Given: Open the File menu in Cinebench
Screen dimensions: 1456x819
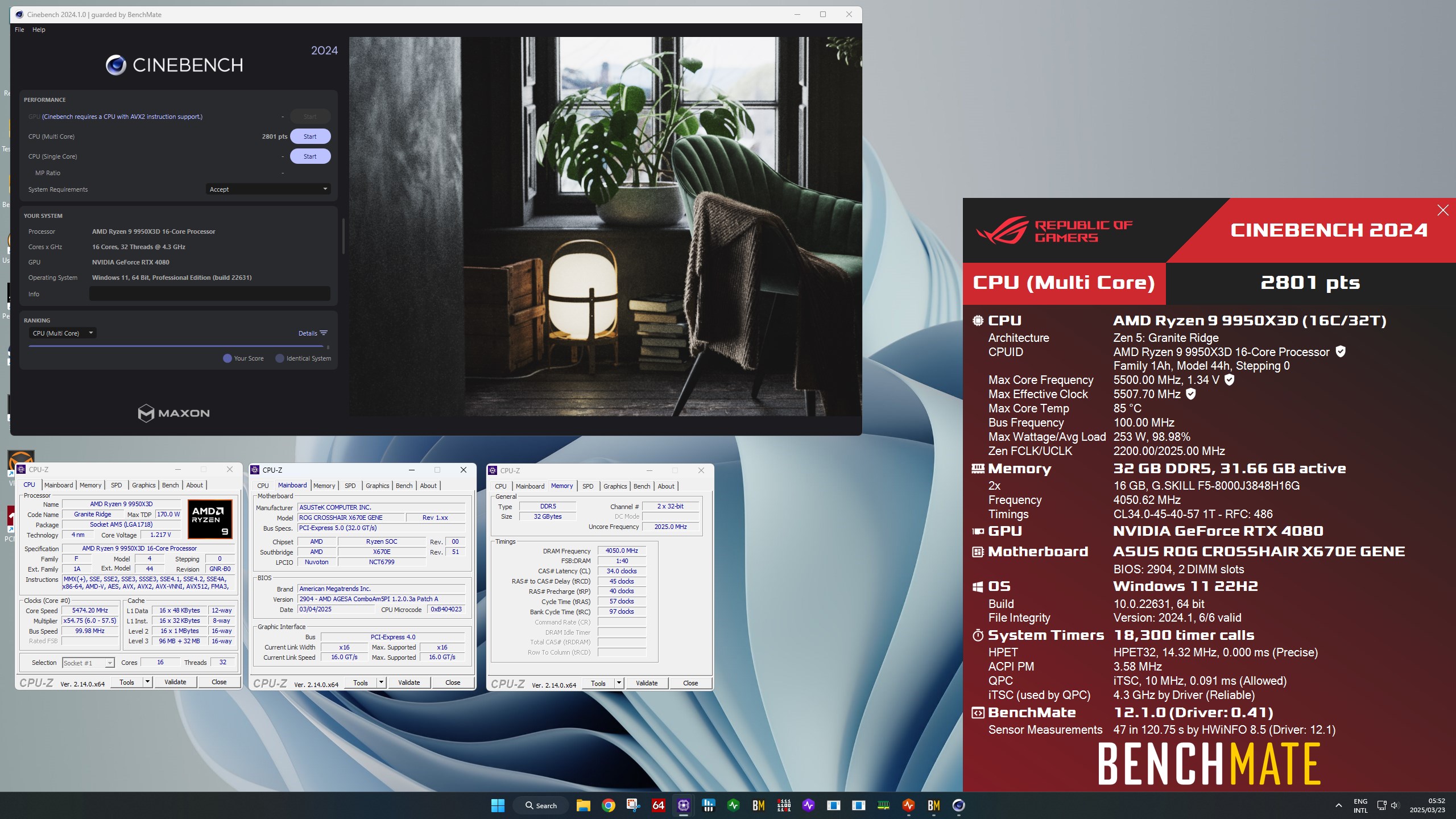Looking at the screenshot, I should tap(19, 30).
